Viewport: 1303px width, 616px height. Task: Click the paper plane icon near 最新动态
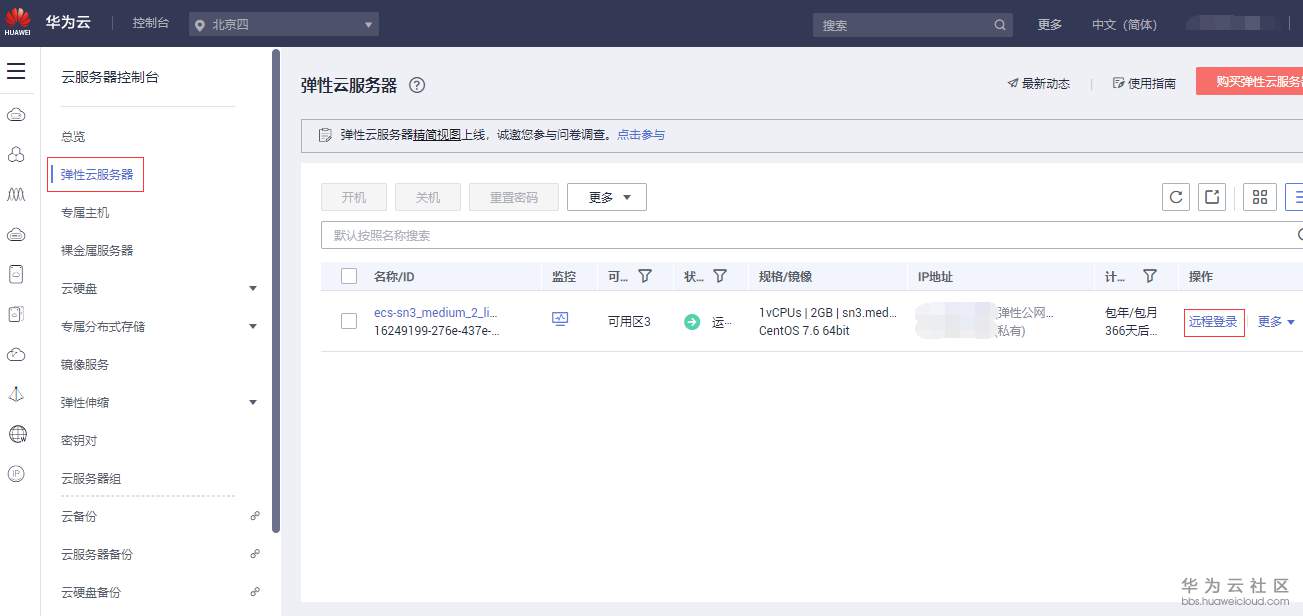tap(1013, 84)
